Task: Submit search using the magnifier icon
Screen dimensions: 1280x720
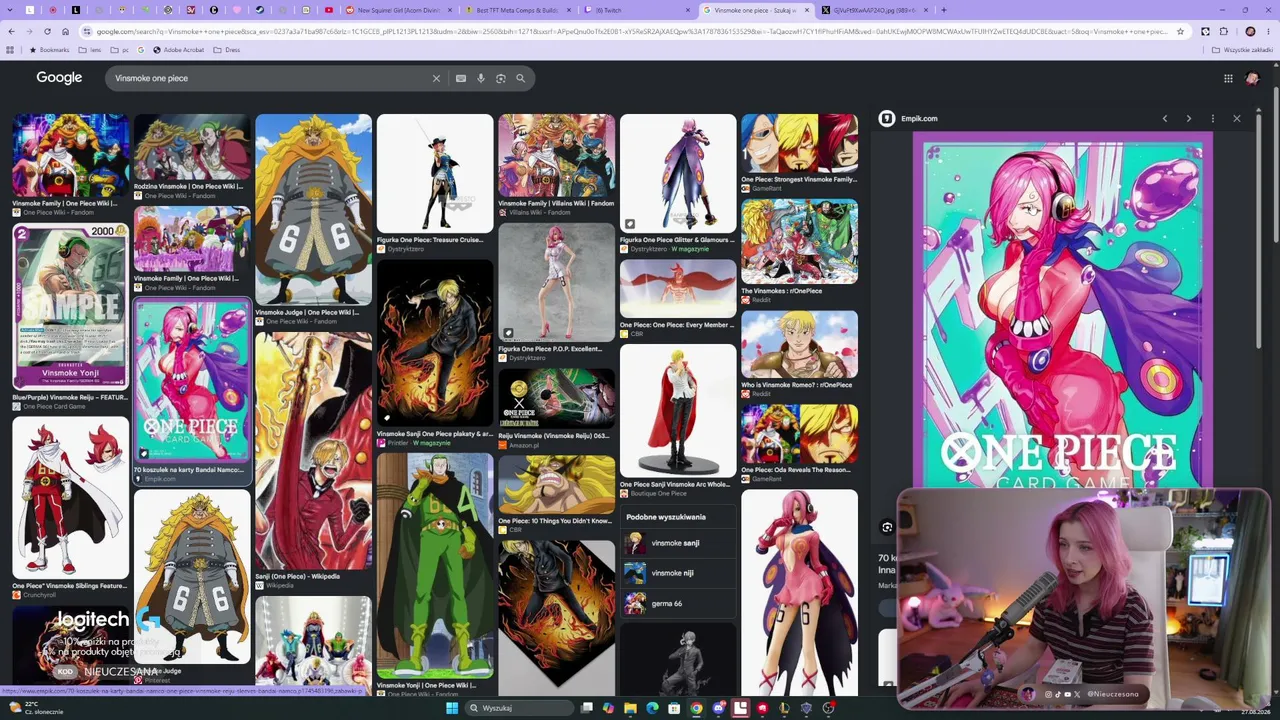Action: tap(520, 78)
